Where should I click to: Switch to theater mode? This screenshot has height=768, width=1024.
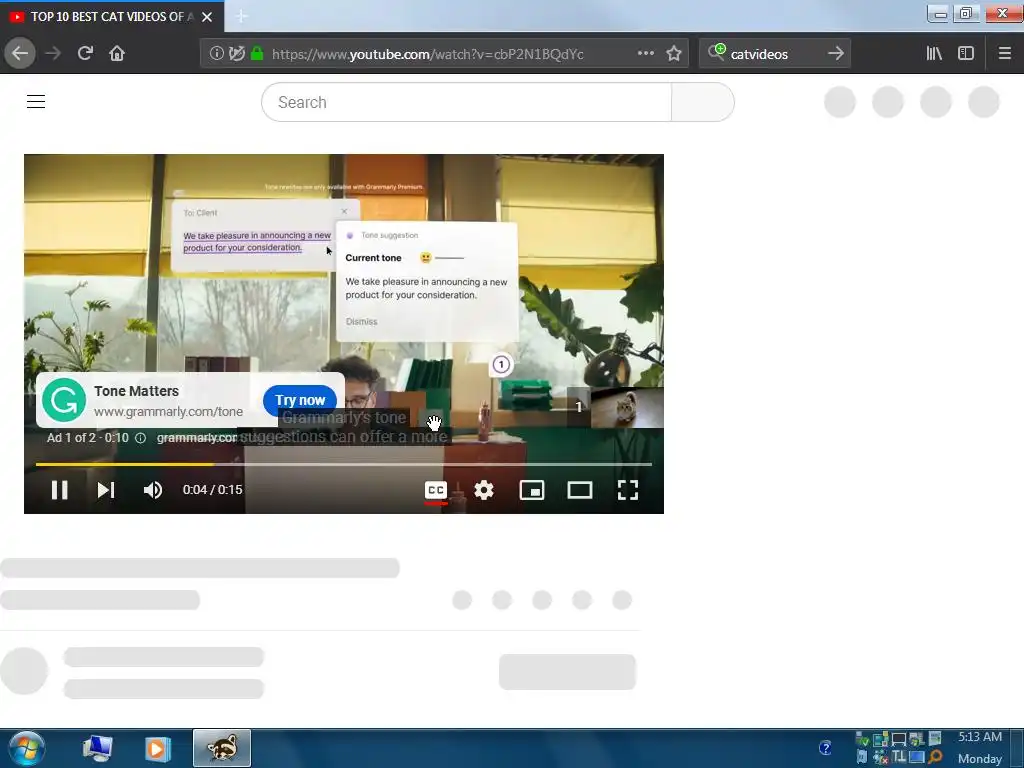pyautogui.click(x=579, y=490)
